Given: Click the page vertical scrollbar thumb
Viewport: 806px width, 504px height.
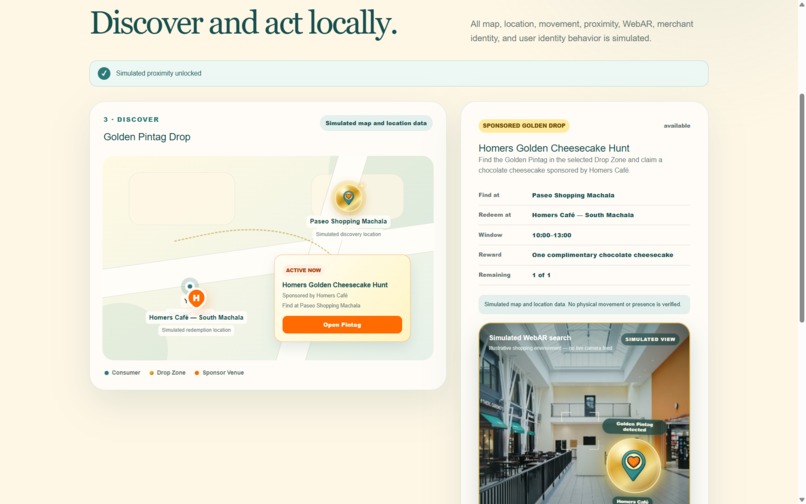Looking at the screenshot, I should [x=801, y=208].
